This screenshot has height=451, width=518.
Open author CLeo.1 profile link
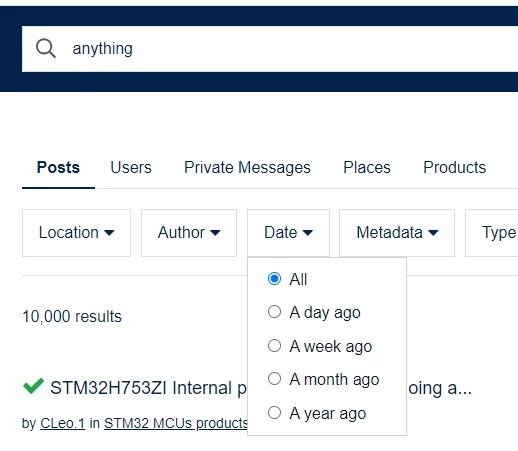click(62, 423)
